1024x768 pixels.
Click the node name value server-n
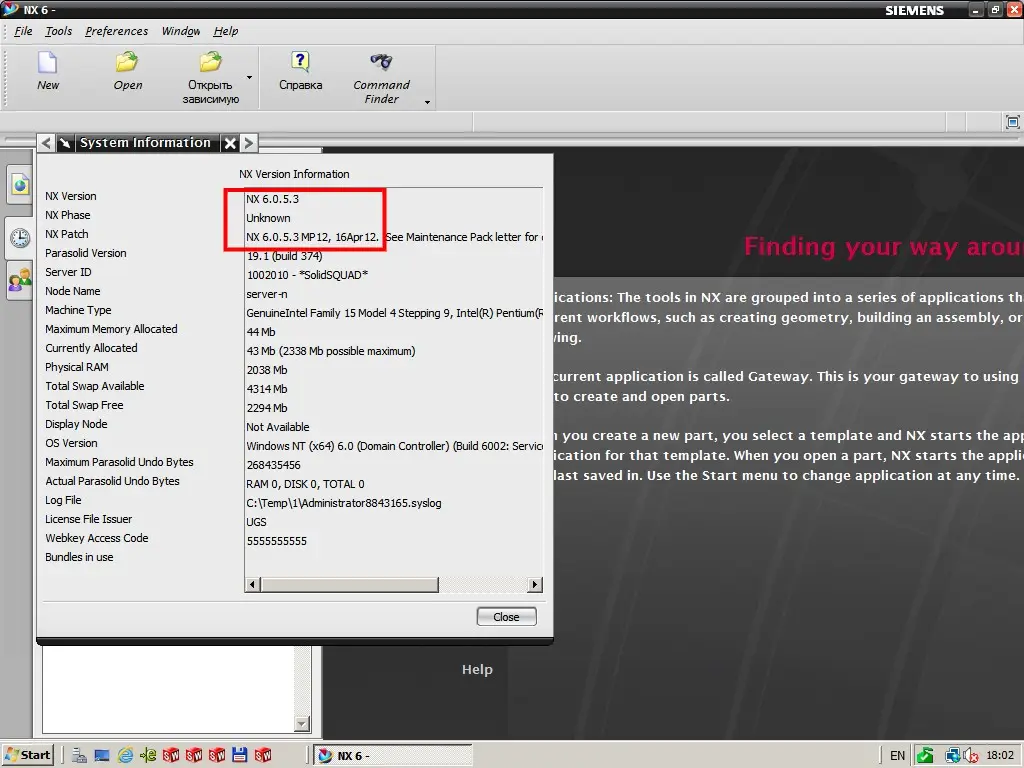(266, 294)
